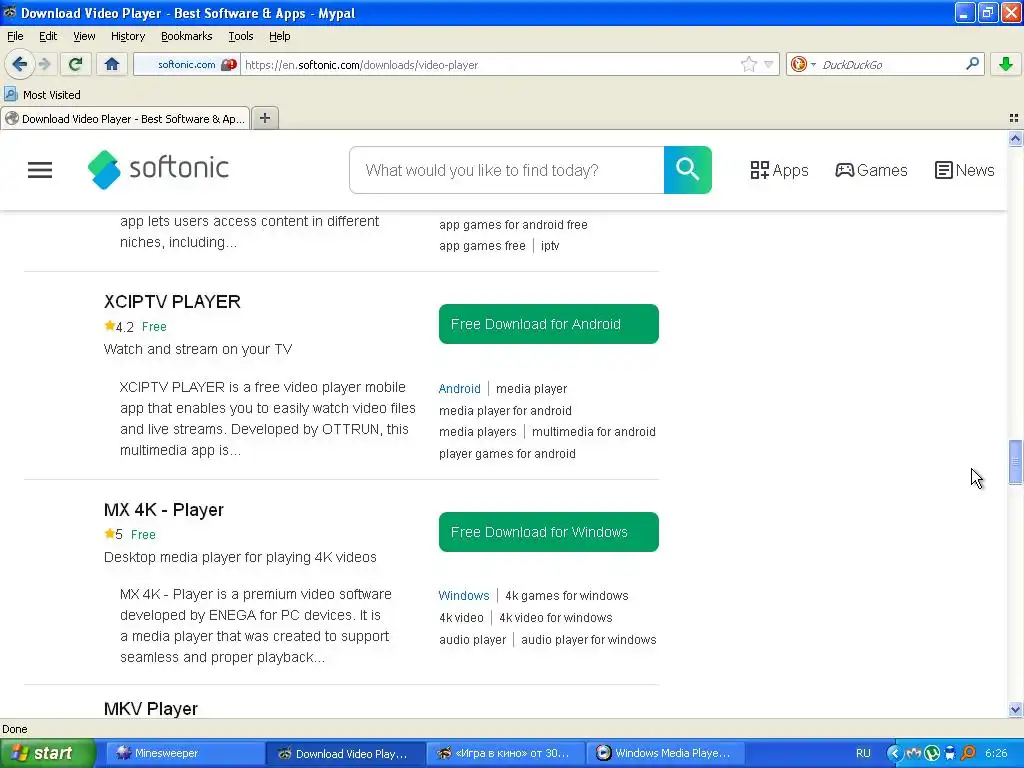
Task: Click the page scrollbar up arrow
Action: click(1015, 138)
